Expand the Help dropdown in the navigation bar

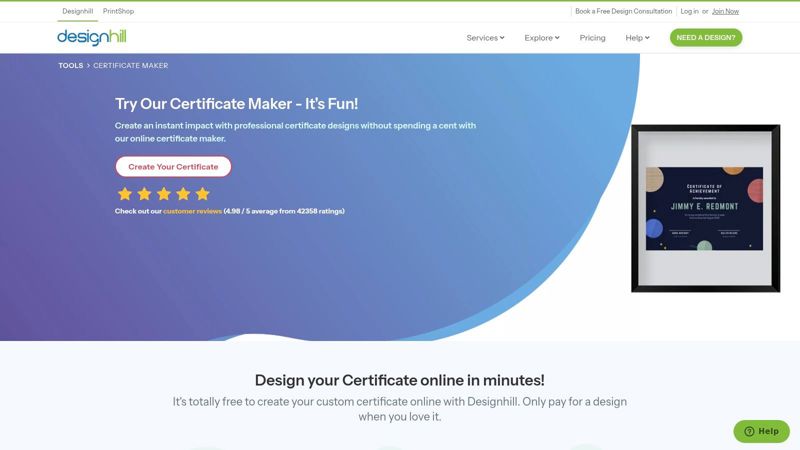click(637, 38)
